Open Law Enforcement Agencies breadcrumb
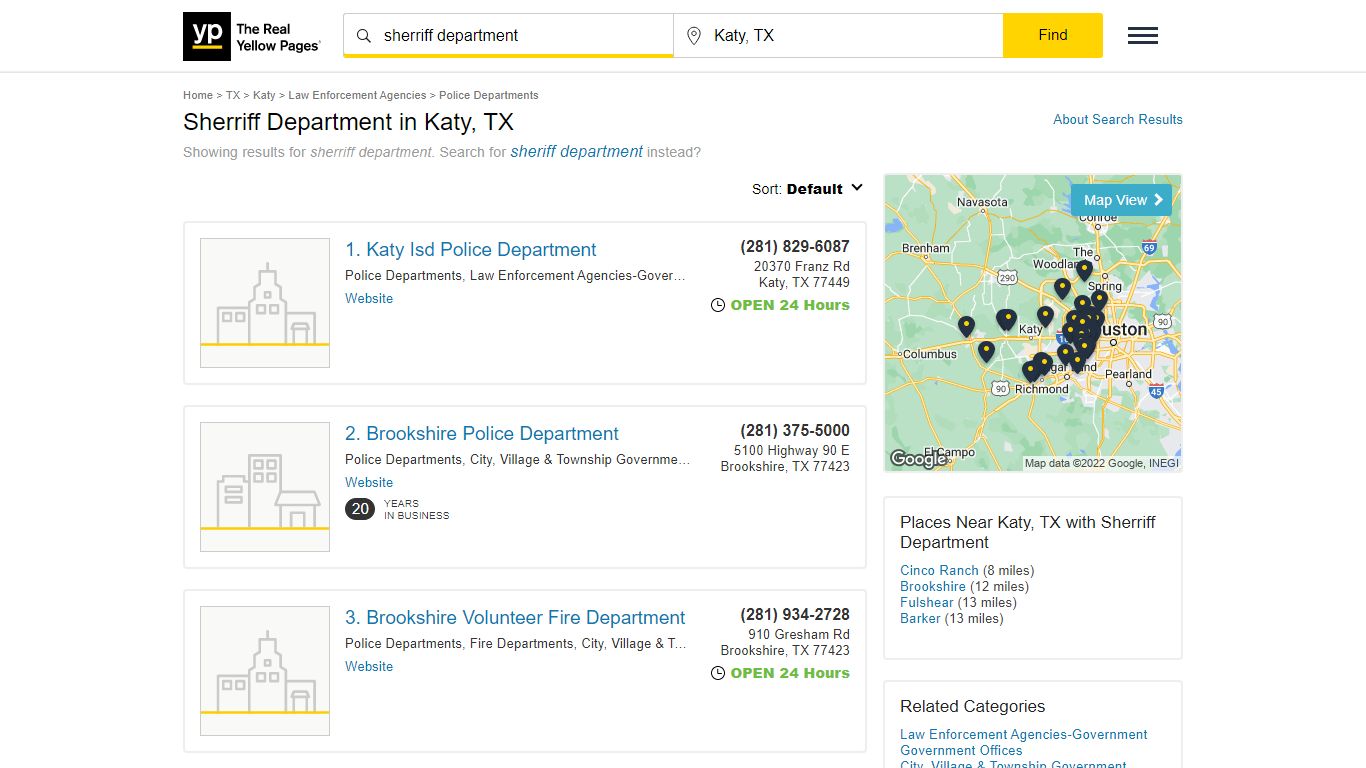1366x768 pixels. (357, 95)
